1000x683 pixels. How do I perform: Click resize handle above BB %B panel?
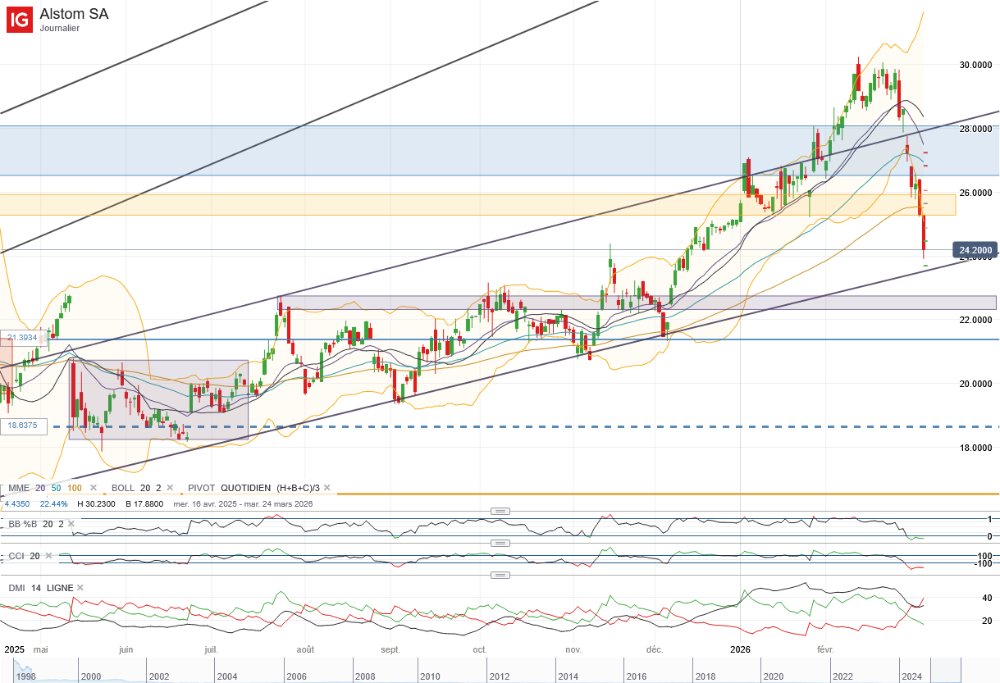click(500, 511)
